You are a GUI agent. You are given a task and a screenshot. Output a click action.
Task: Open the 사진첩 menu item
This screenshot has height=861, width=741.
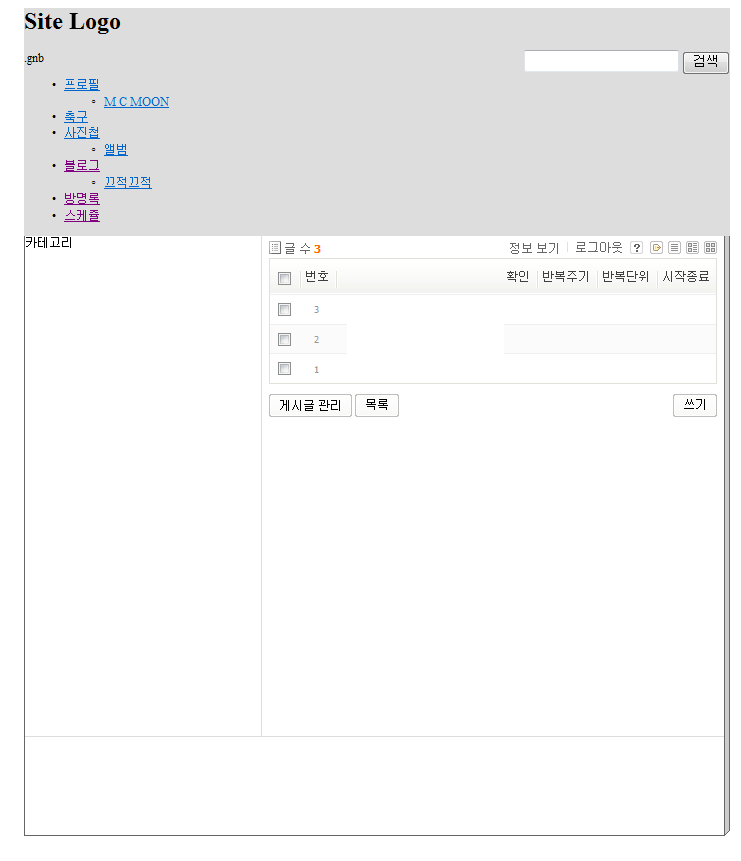[82, 133]
